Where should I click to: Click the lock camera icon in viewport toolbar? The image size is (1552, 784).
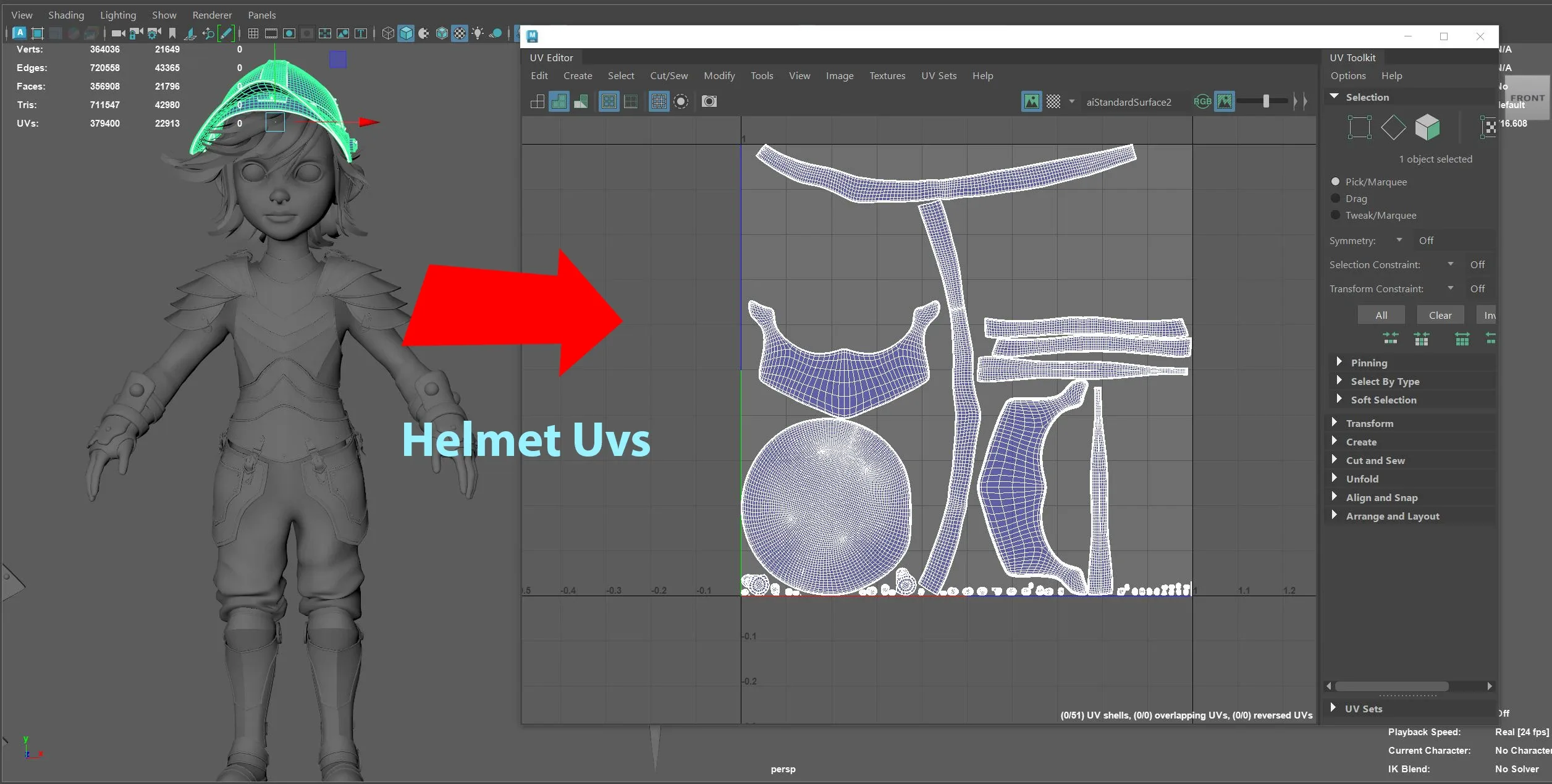[x=136, y=33]
